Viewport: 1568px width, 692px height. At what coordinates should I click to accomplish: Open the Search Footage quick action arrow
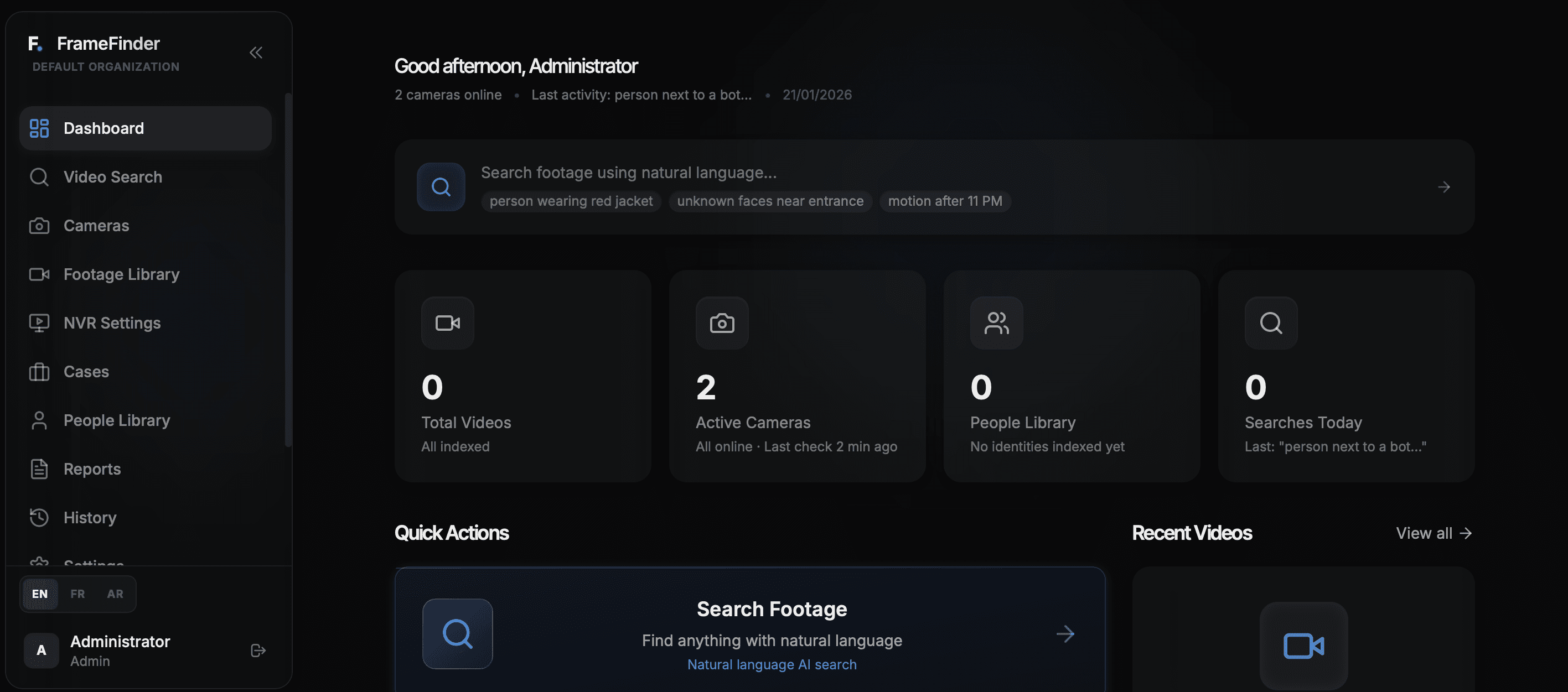(1065, 633)
